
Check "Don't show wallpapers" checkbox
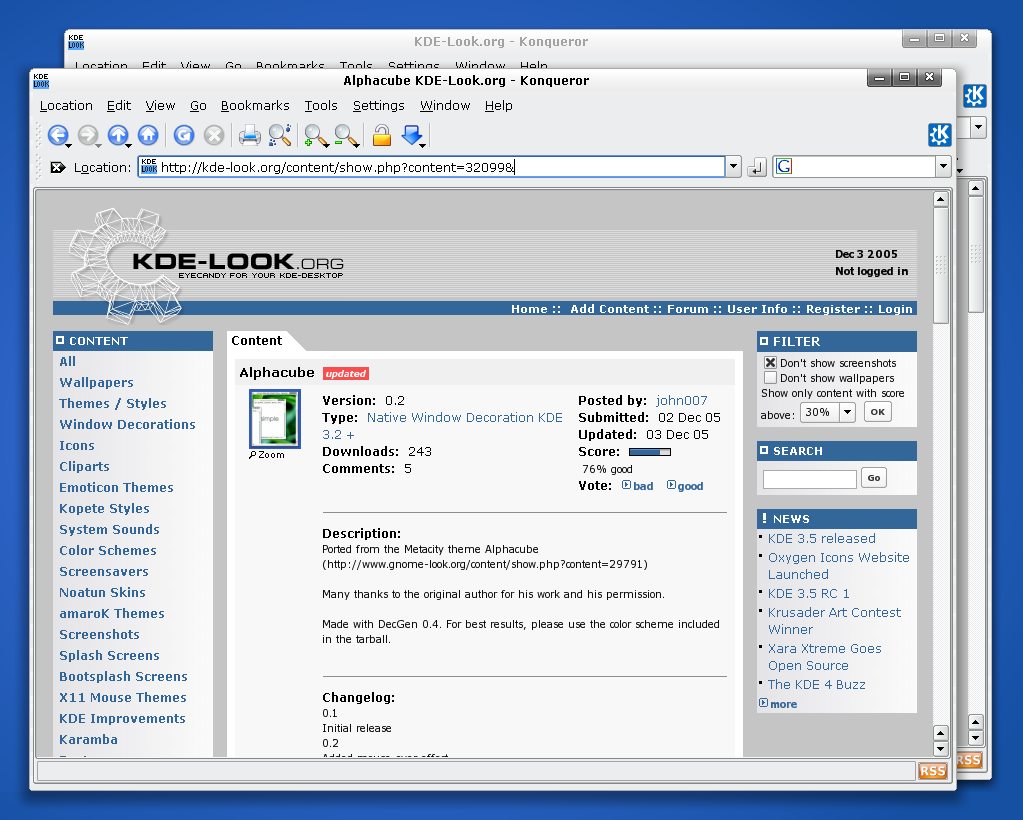(x=771, y=378)
